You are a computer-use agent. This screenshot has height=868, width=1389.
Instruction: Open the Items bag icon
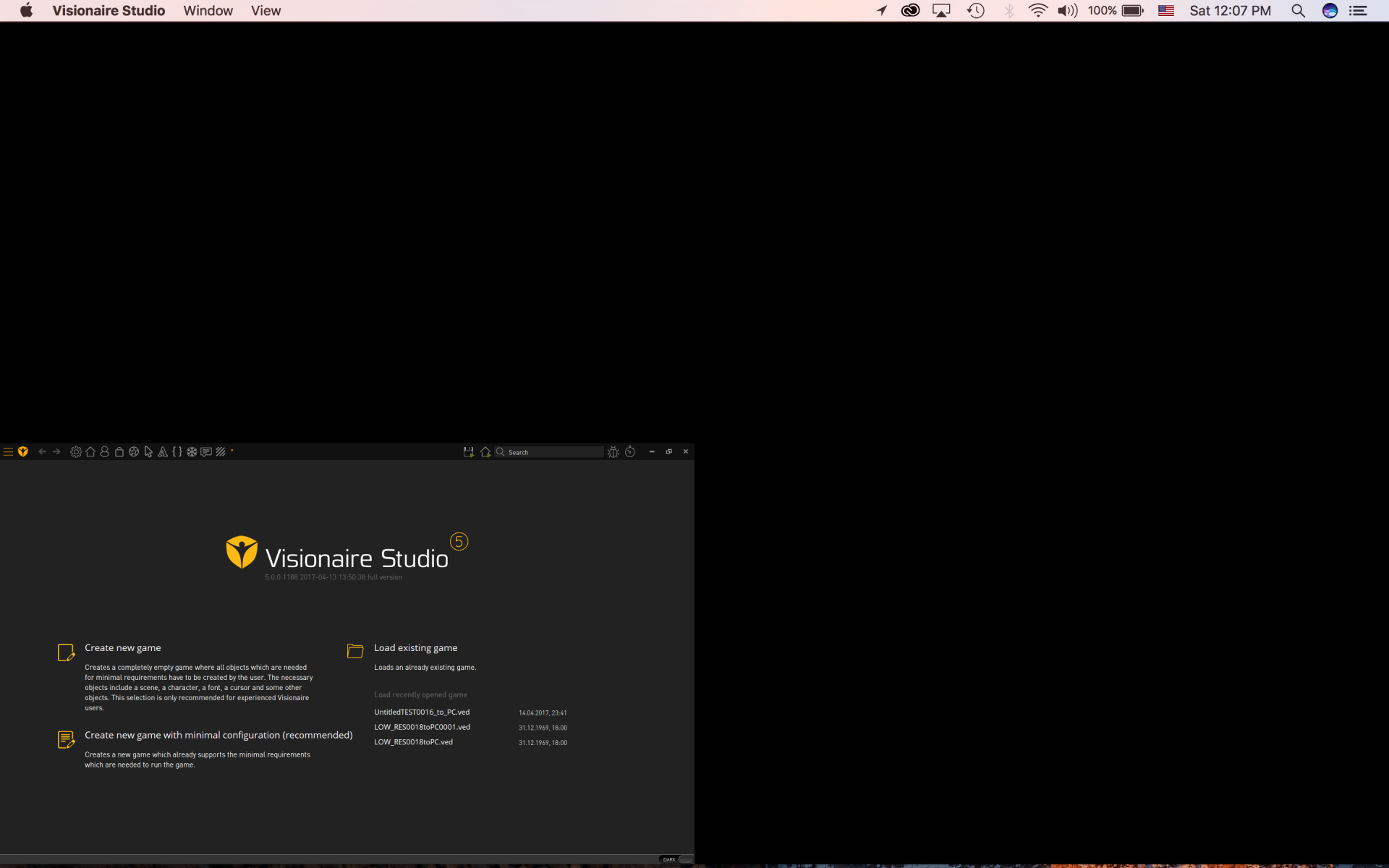click(119, 452)
